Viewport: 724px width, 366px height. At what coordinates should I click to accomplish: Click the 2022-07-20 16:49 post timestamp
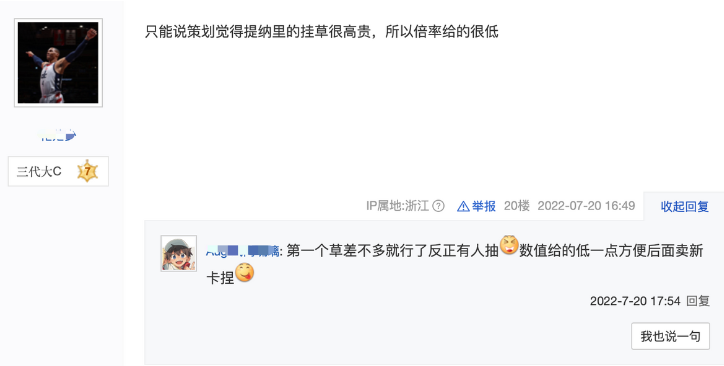coord(586,206)
